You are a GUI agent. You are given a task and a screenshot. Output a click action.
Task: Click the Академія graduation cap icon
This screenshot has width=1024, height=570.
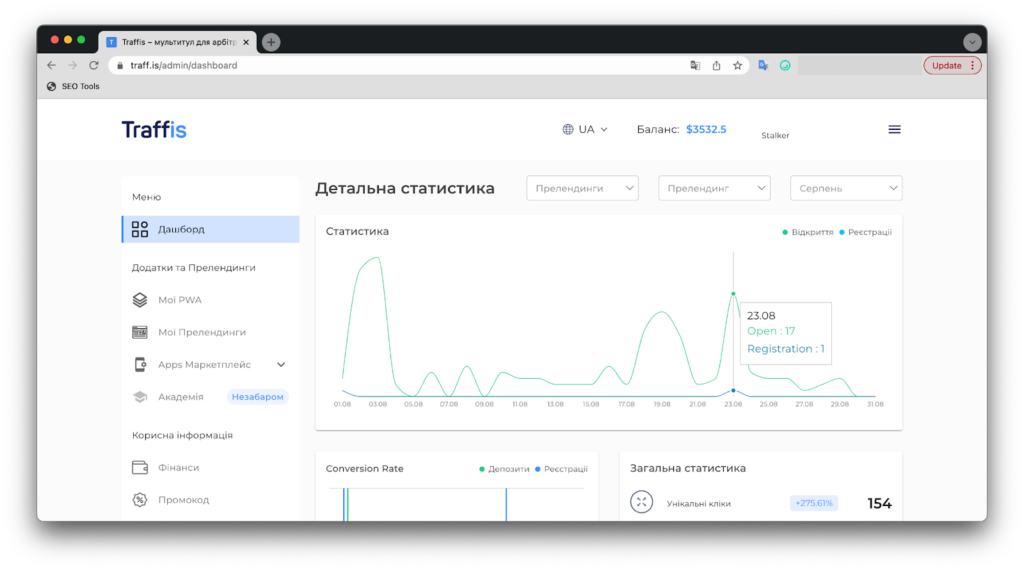point(140,397)
